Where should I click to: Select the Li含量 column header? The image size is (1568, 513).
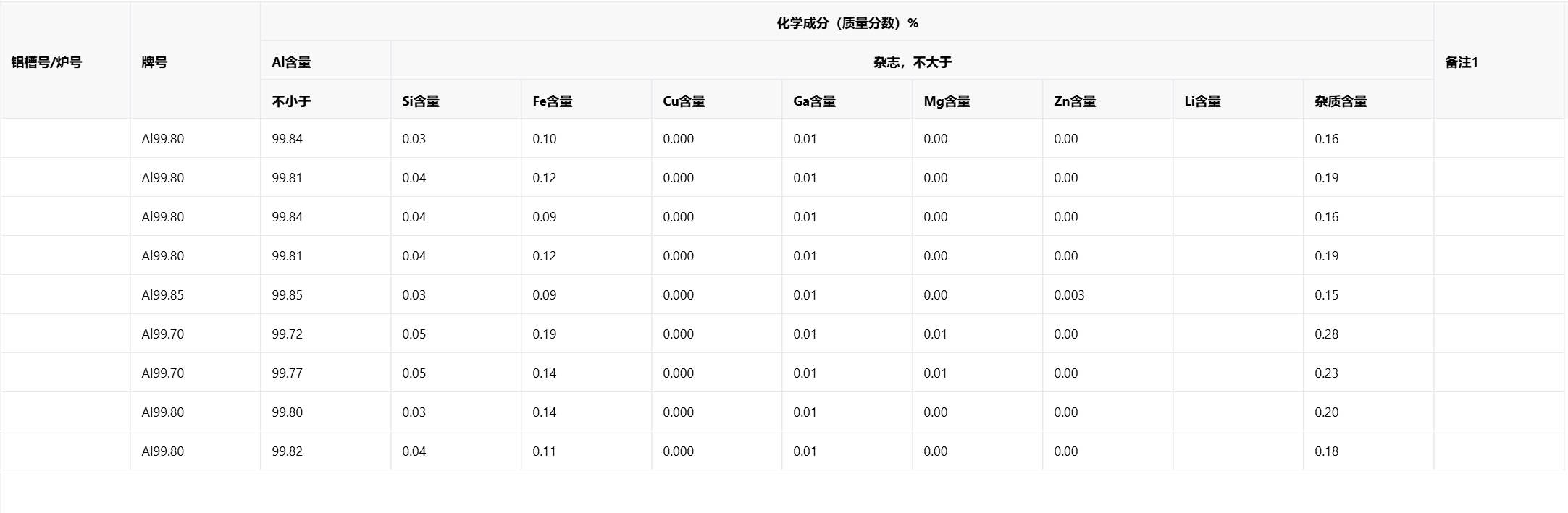pos(1202,101)
